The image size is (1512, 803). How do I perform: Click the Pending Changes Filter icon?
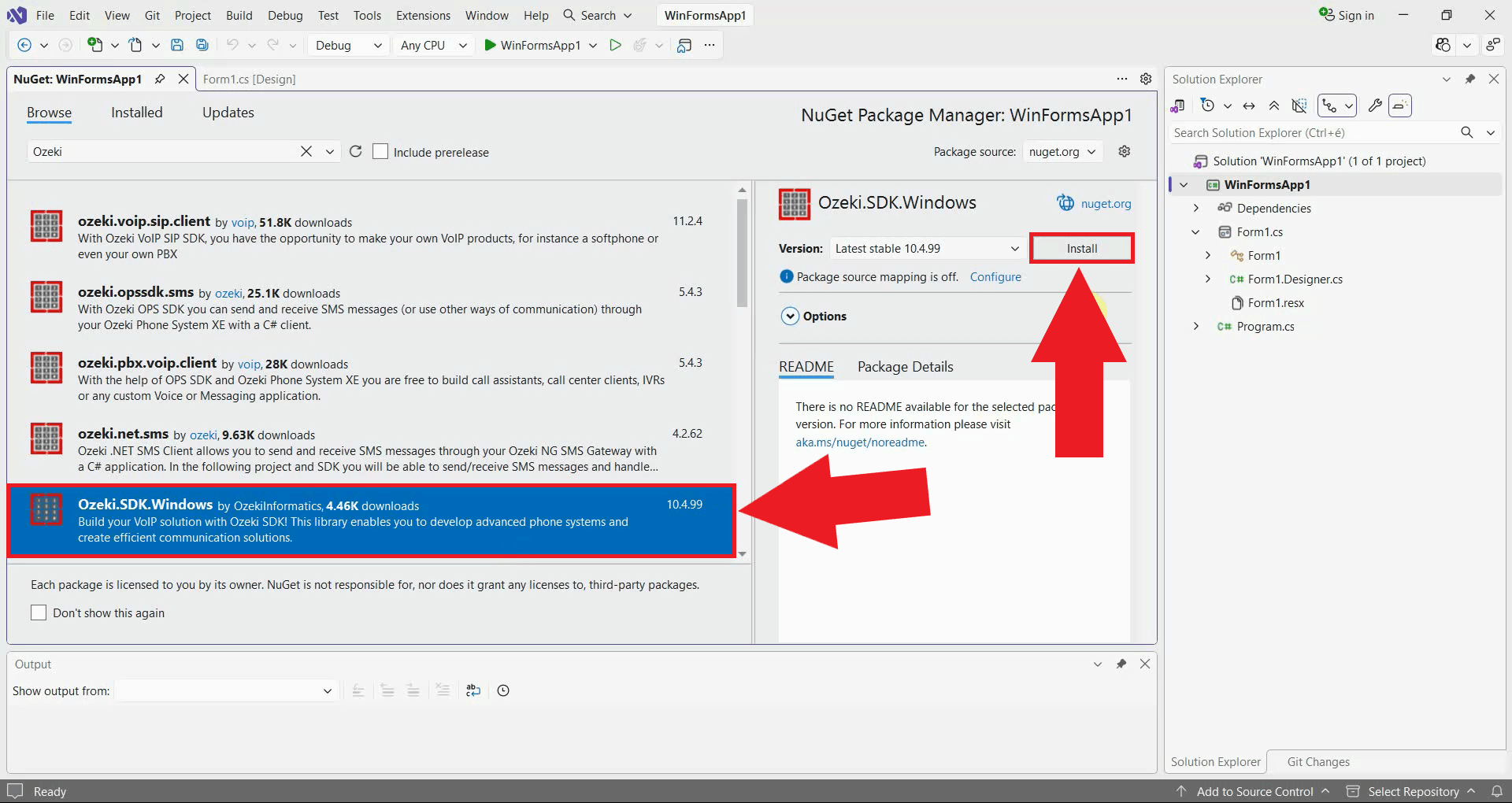(1207, 105)
